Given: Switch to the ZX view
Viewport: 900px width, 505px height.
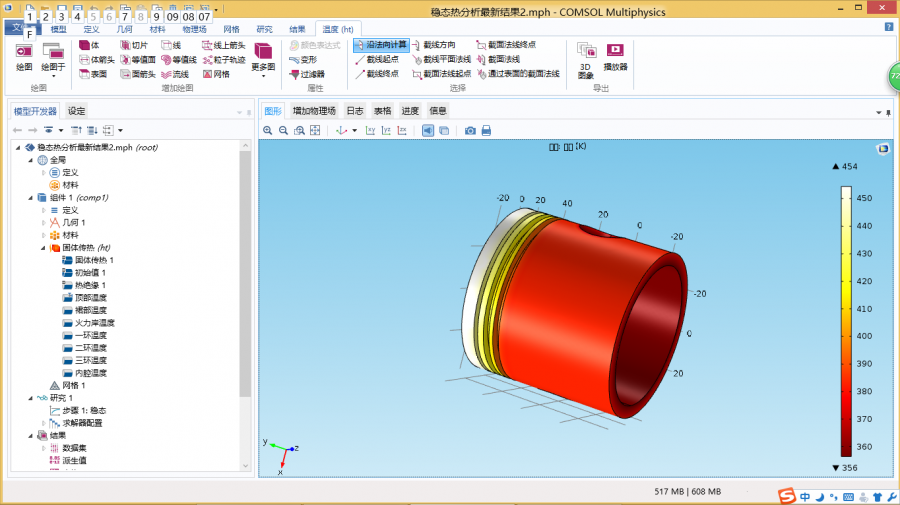Looking at the screenshot, I should click(402, 131).
